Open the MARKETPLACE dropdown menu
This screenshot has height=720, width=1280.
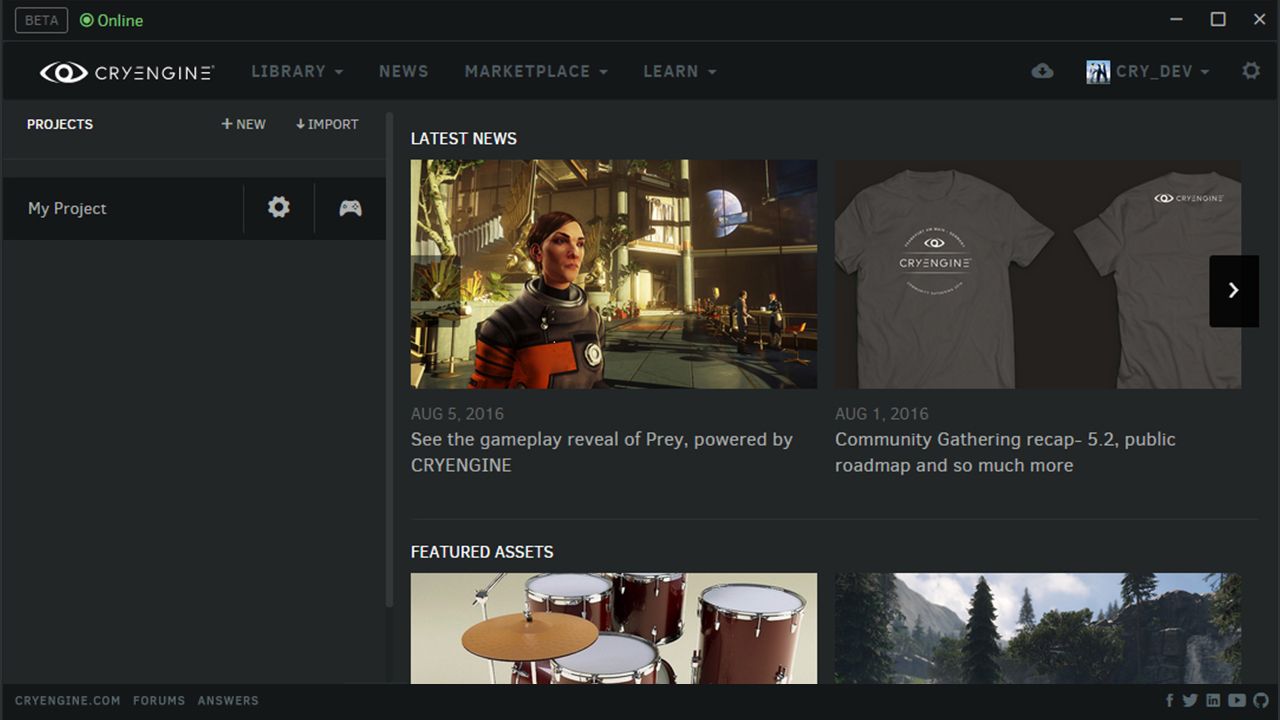536,71
